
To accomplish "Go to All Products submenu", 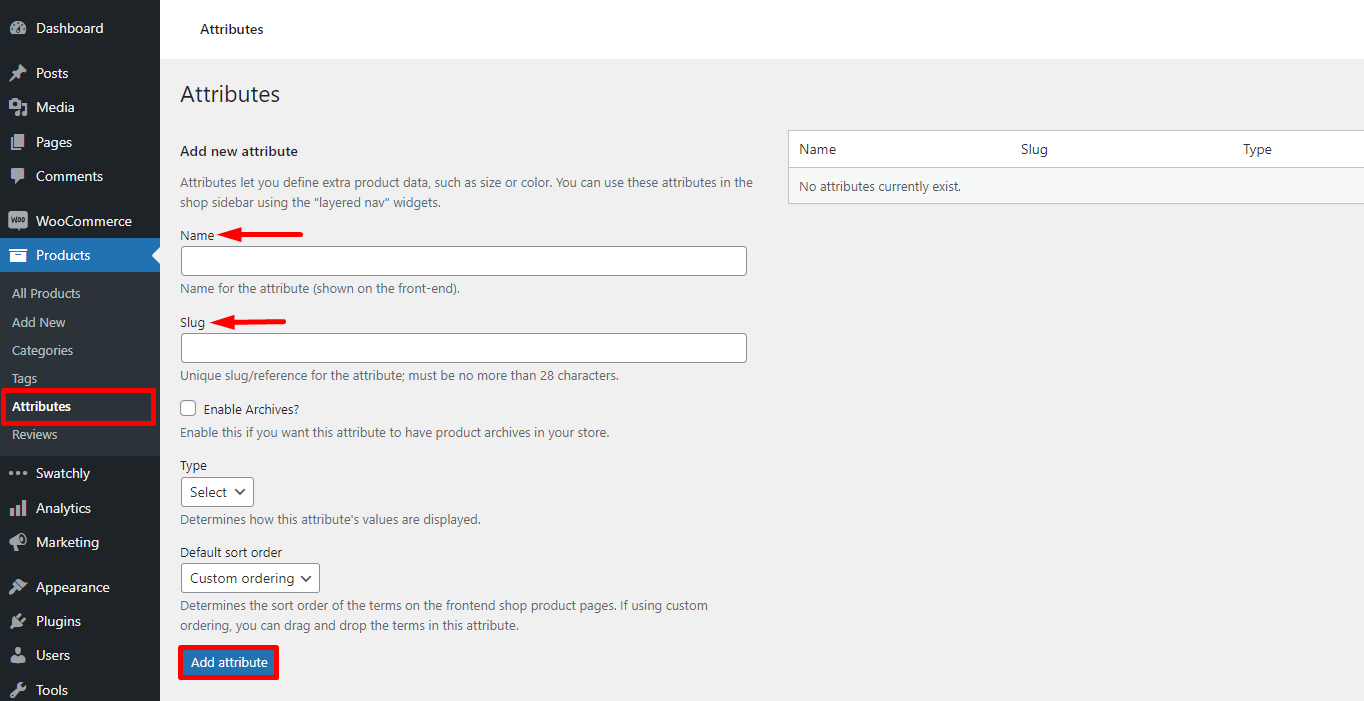I will (x=46, y=293).
